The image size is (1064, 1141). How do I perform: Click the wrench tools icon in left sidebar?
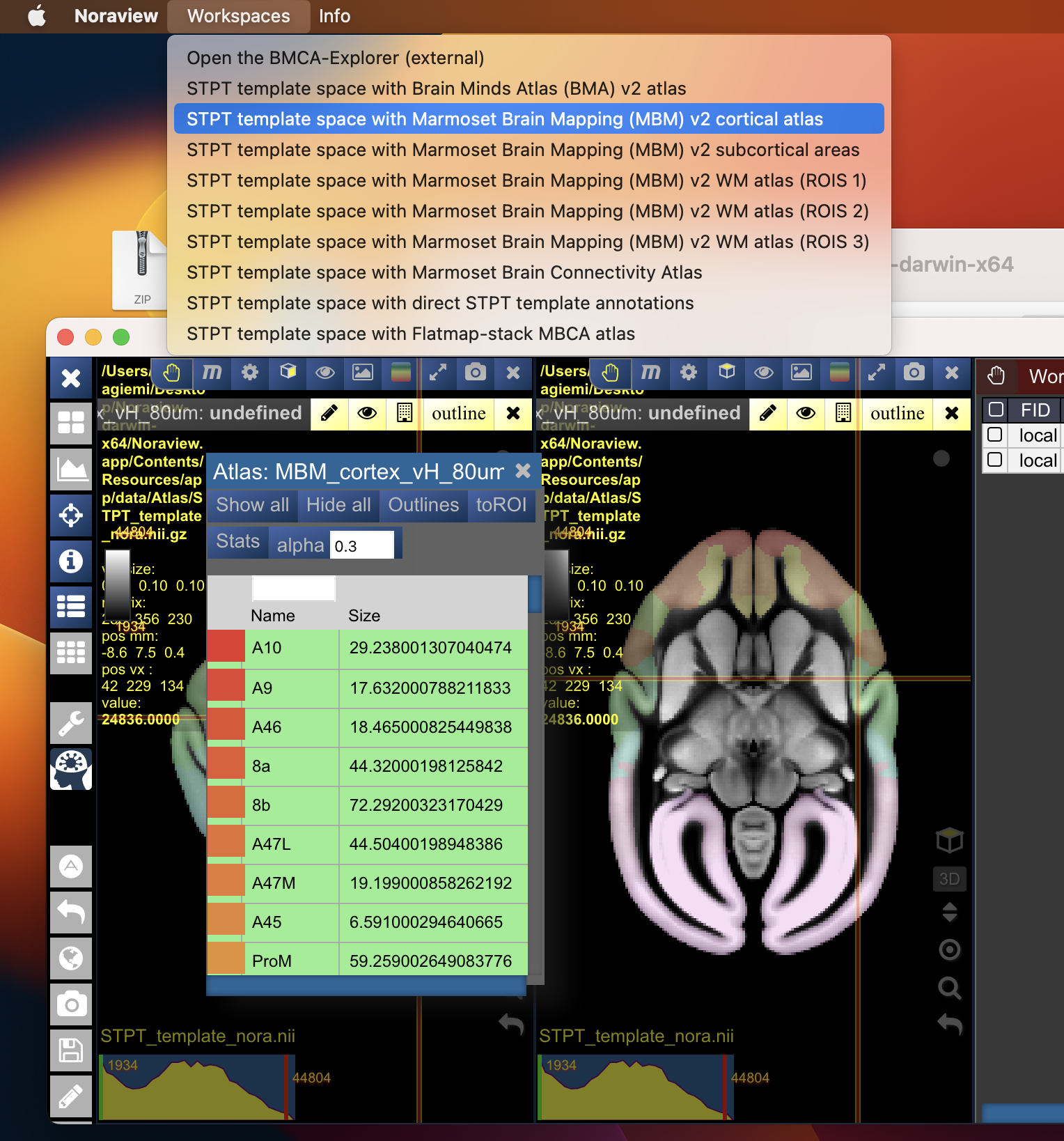click(71, 722)
